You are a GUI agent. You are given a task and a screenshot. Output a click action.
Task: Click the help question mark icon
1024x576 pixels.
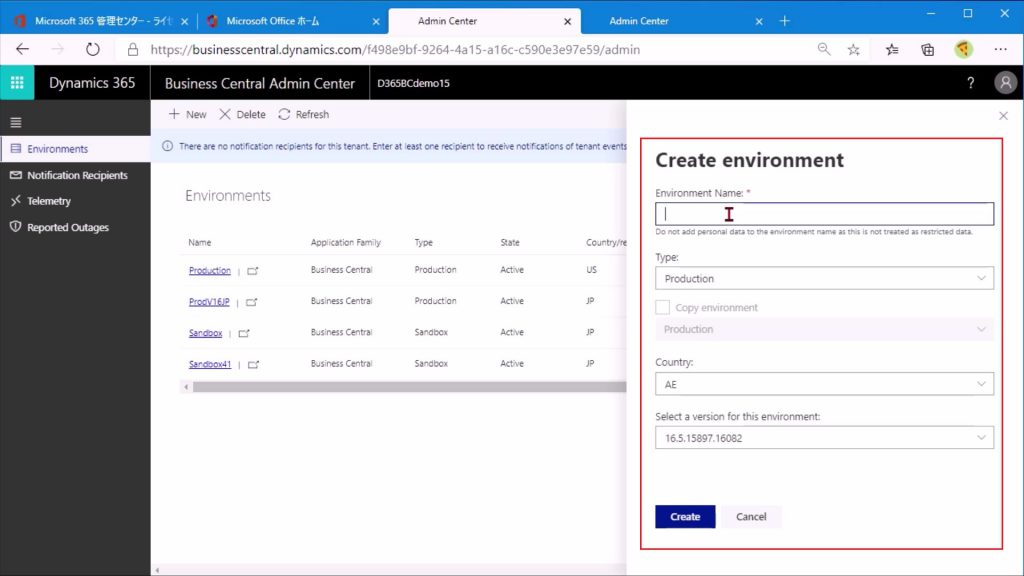tap(970, 83)
